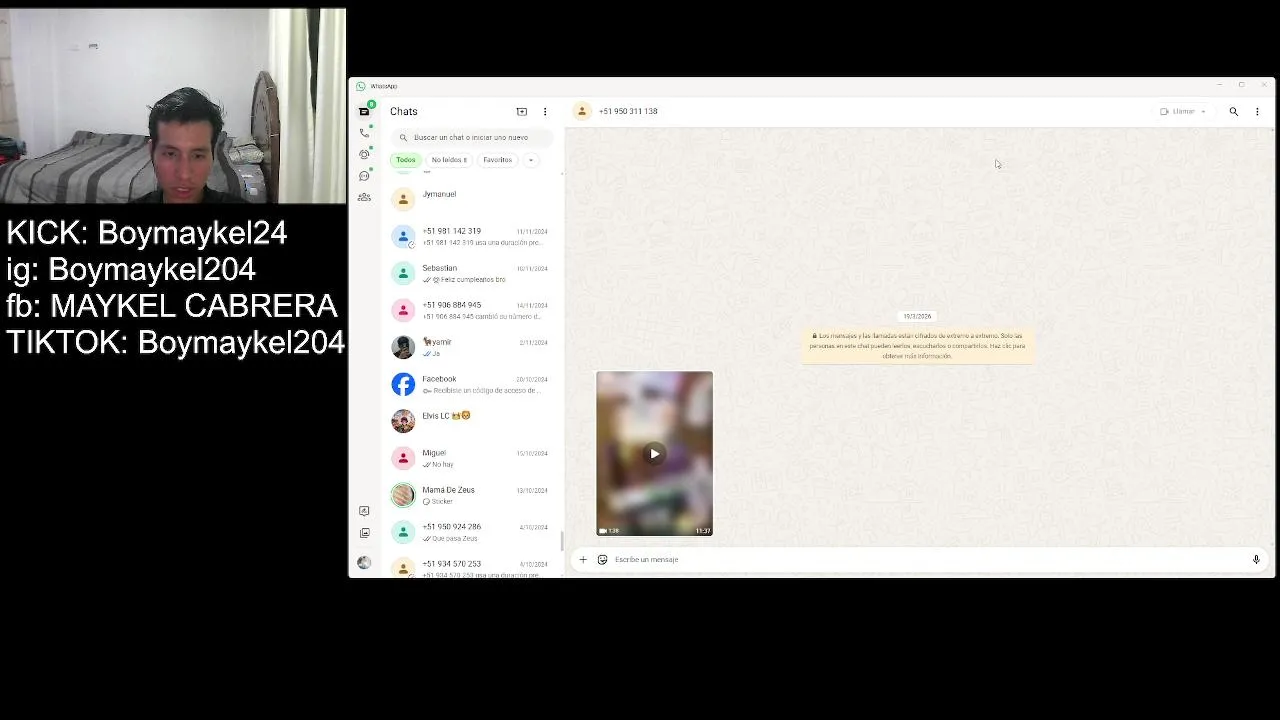Select the Favoritos filter
The image size is (1280, 720).
(x=497, y=160)
